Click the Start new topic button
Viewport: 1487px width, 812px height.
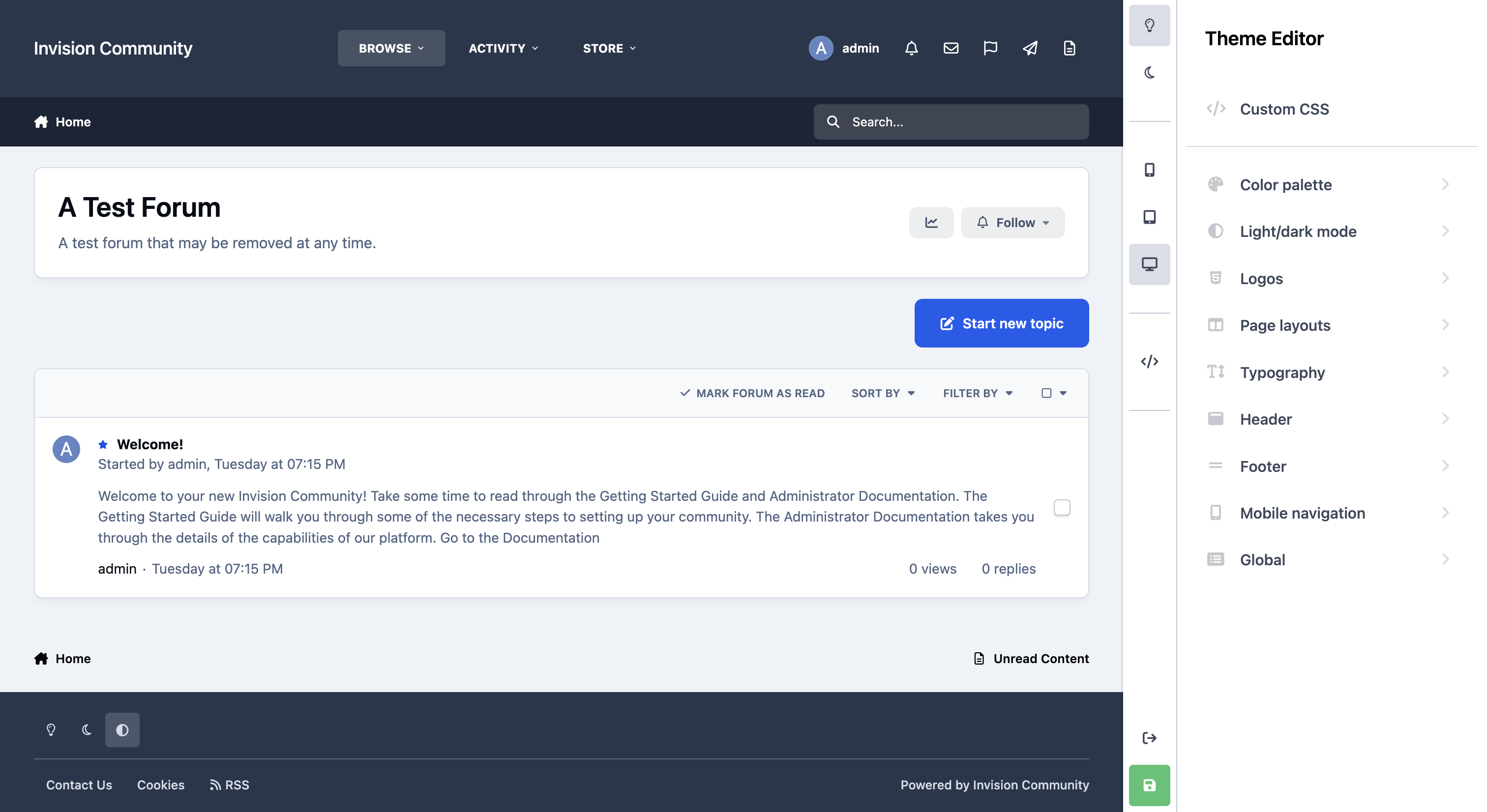pos(1001,323)
